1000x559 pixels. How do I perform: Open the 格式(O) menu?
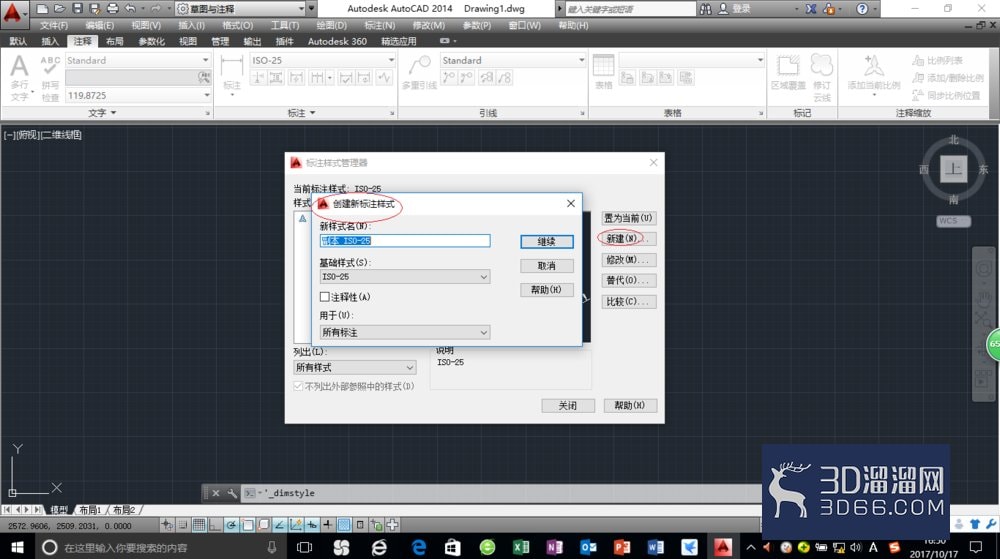pyautogui.click(x=237, y=25)
